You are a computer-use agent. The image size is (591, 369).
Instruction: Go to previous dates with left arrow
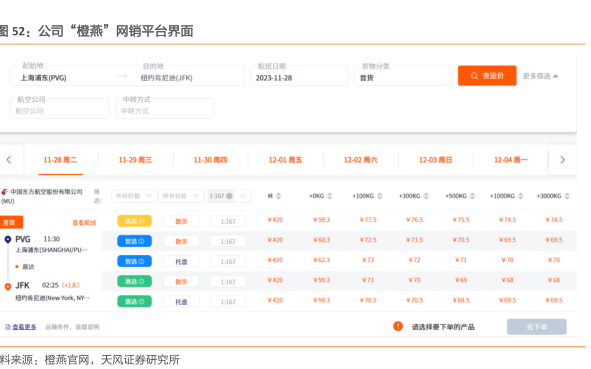[9, 160]
